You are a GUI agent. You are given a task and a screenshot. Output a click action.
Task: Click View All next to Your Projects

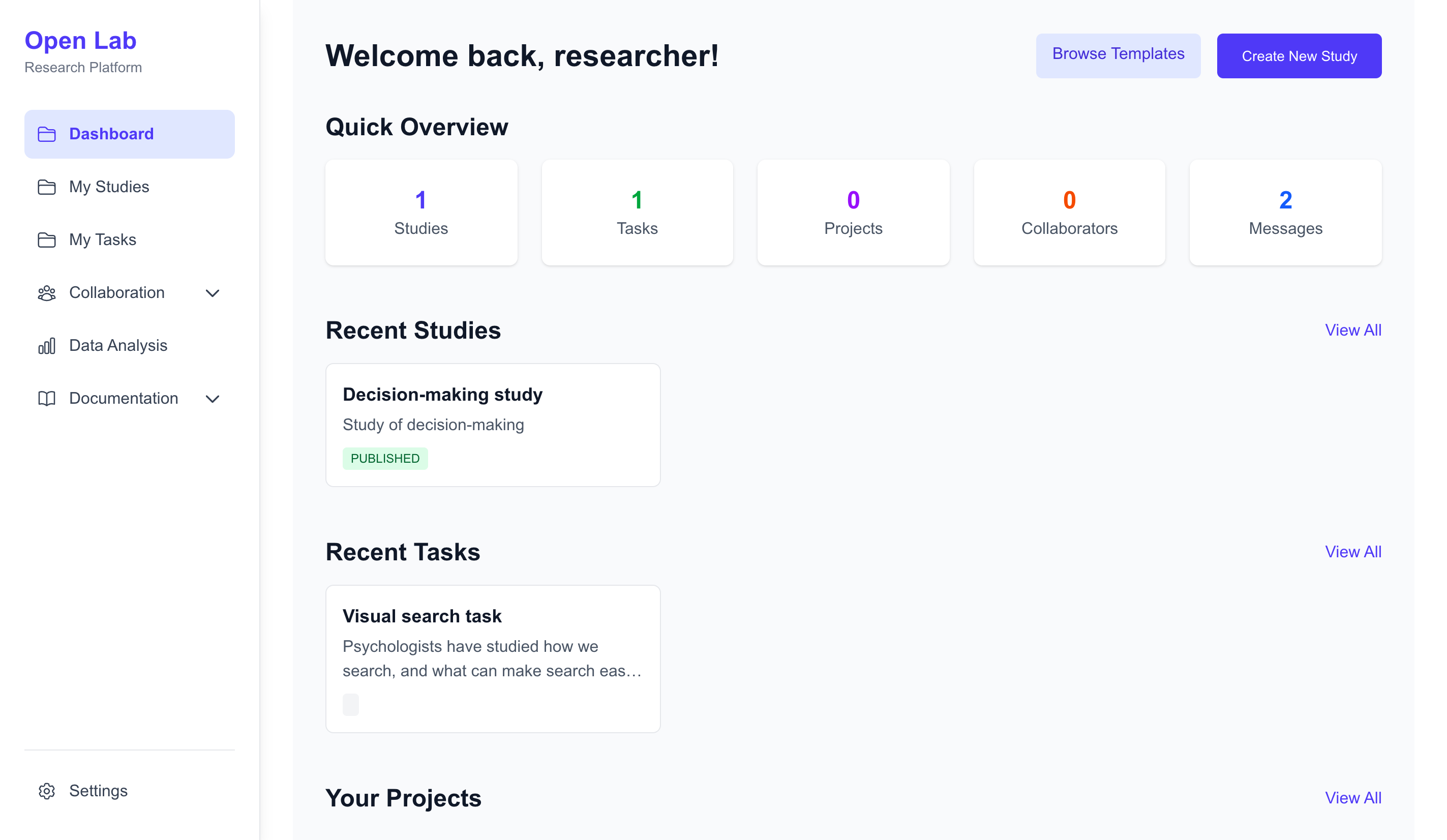coord(1353,797)
